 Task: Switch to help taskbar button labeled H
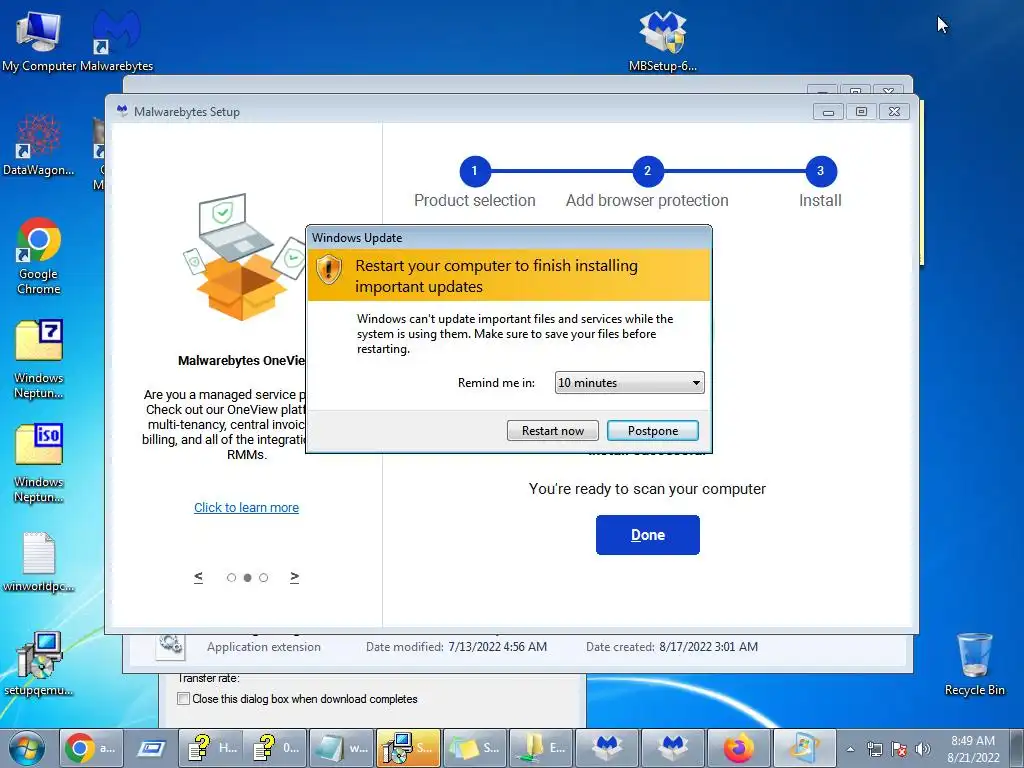(210, 748)
